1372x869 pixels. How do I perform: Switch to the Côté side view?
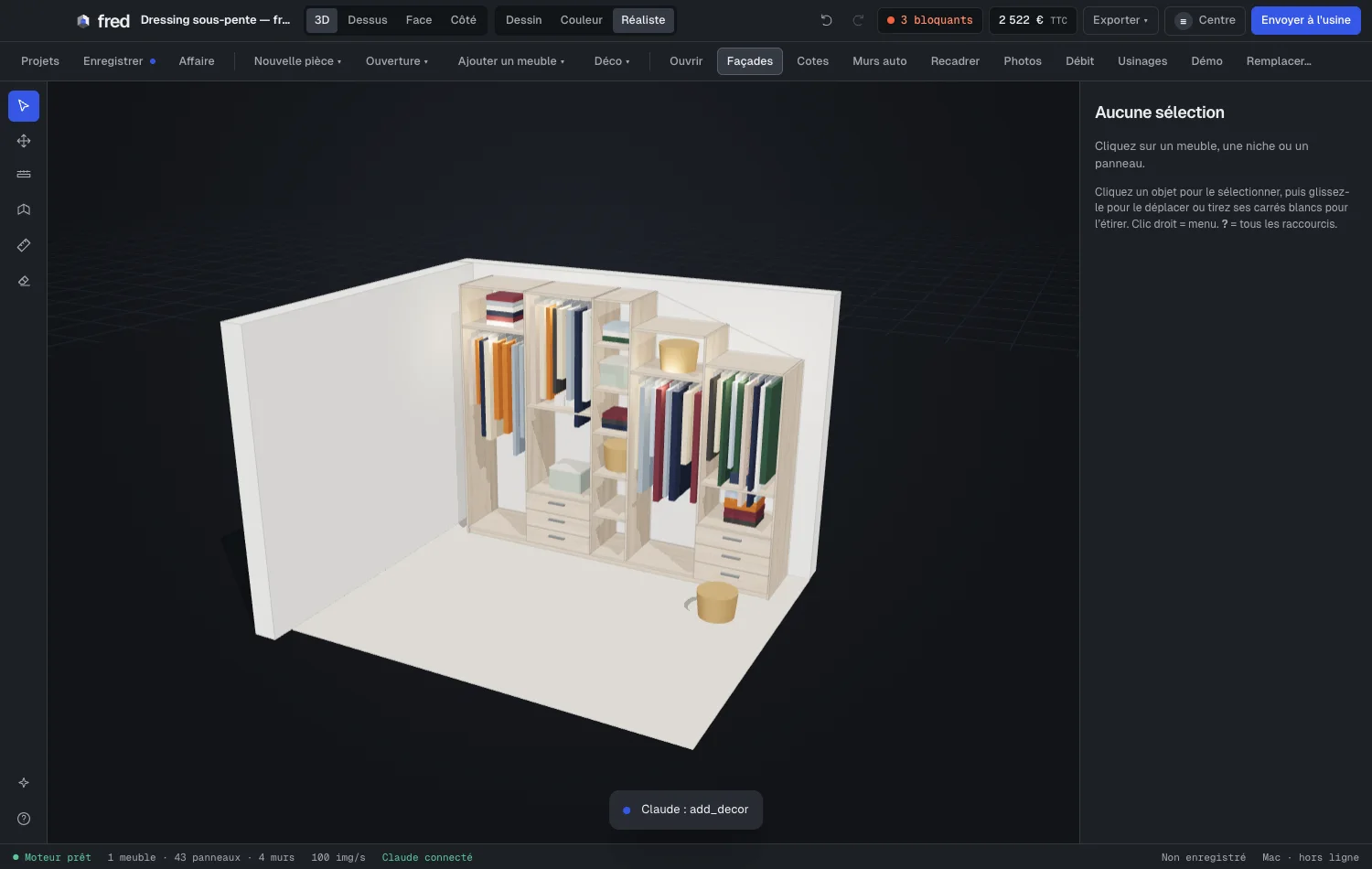click(464, 20)
